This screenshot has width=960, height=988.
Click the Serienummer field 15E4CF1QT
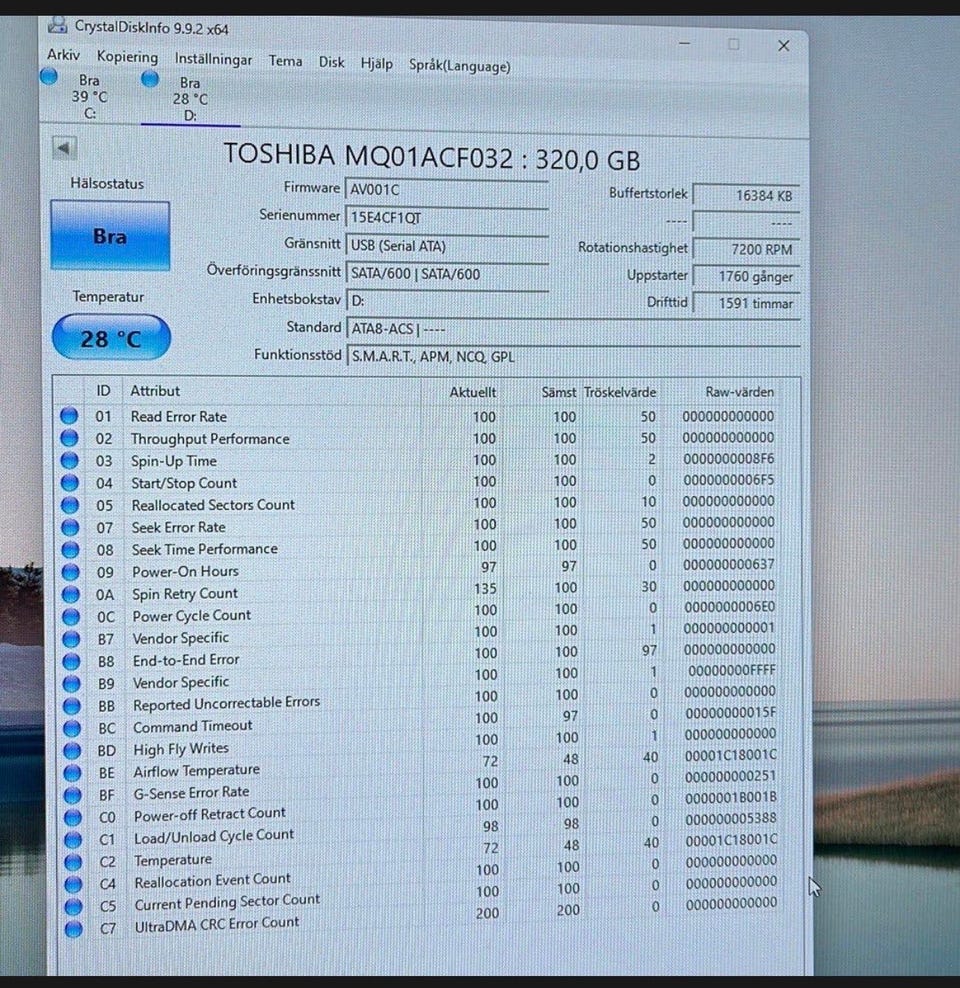point(447,217)
